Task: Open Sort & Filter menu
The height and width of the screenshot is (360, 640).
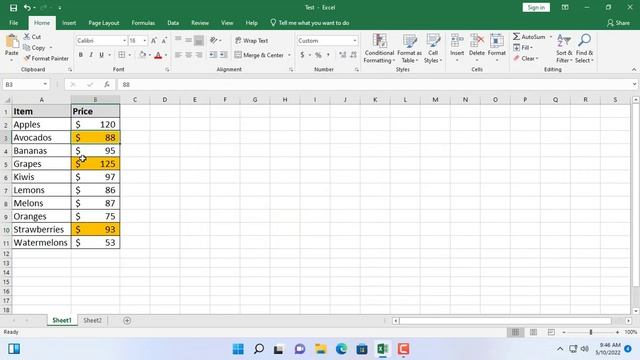Action: (x=564, y=48)
